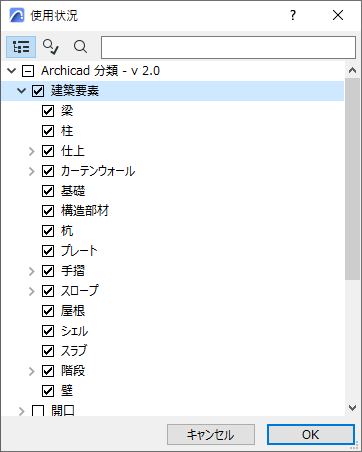The height and width of the screenshot is (452, 362).
Task: Open the help question mark button
Action: tap(293, 15)
